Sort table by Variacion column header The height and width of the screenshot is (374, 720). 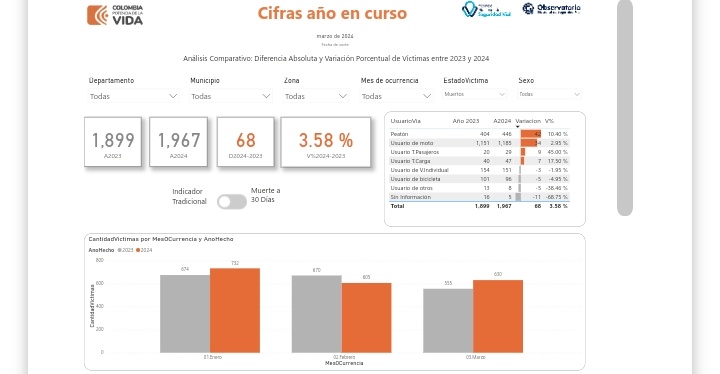pos(528,121)
